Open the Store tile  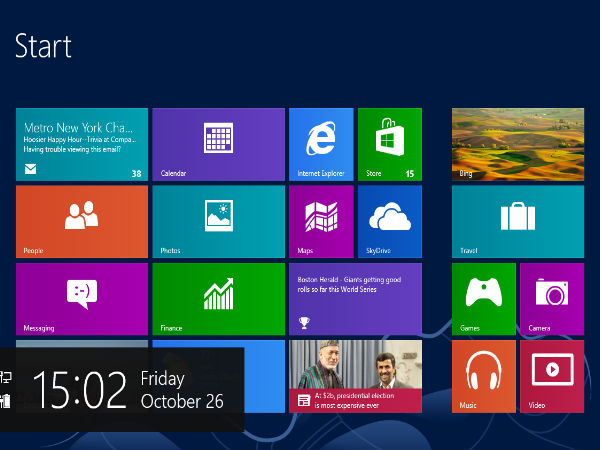(x=390, y=144)
